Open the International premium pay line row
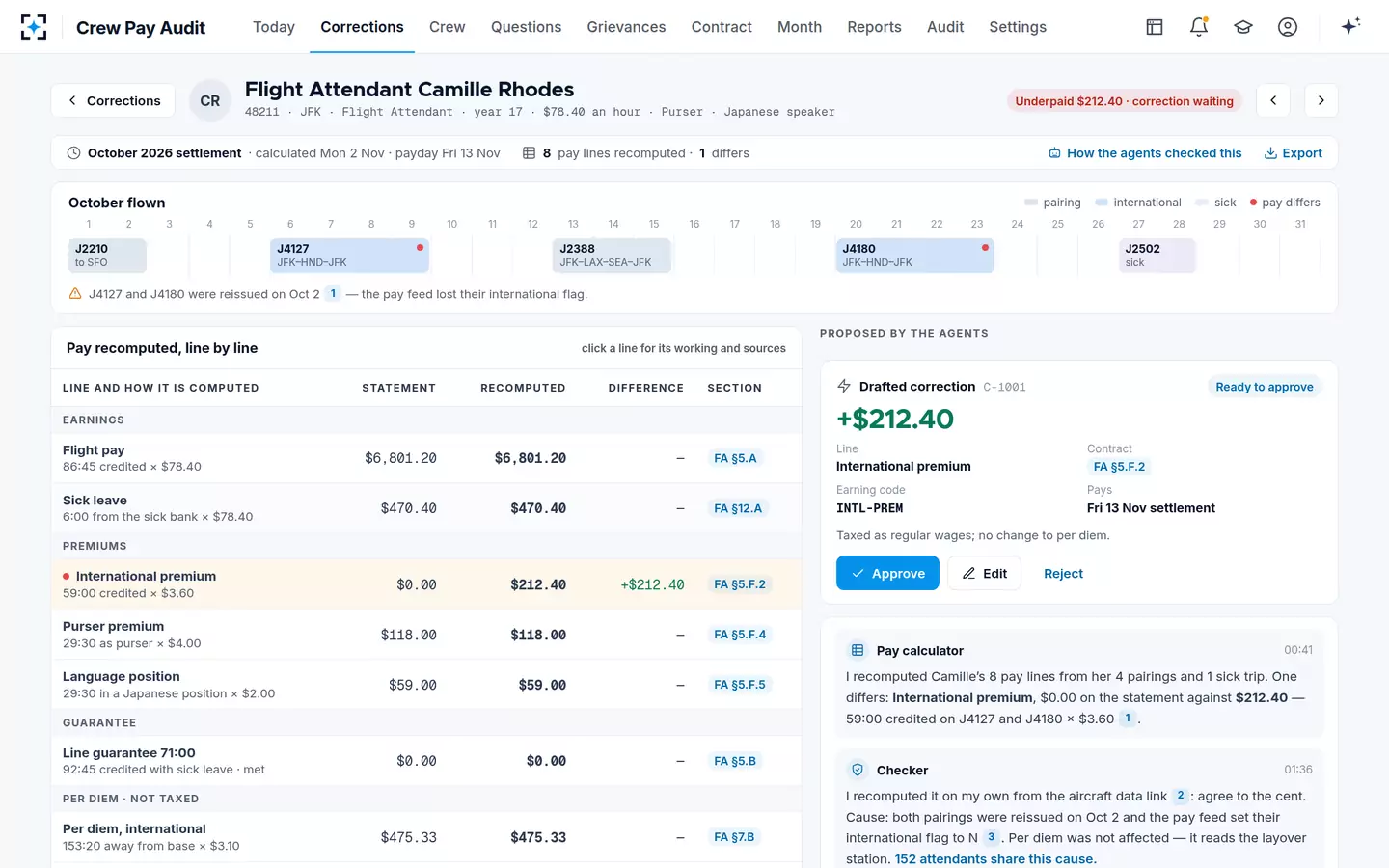 tap(426, 584)
